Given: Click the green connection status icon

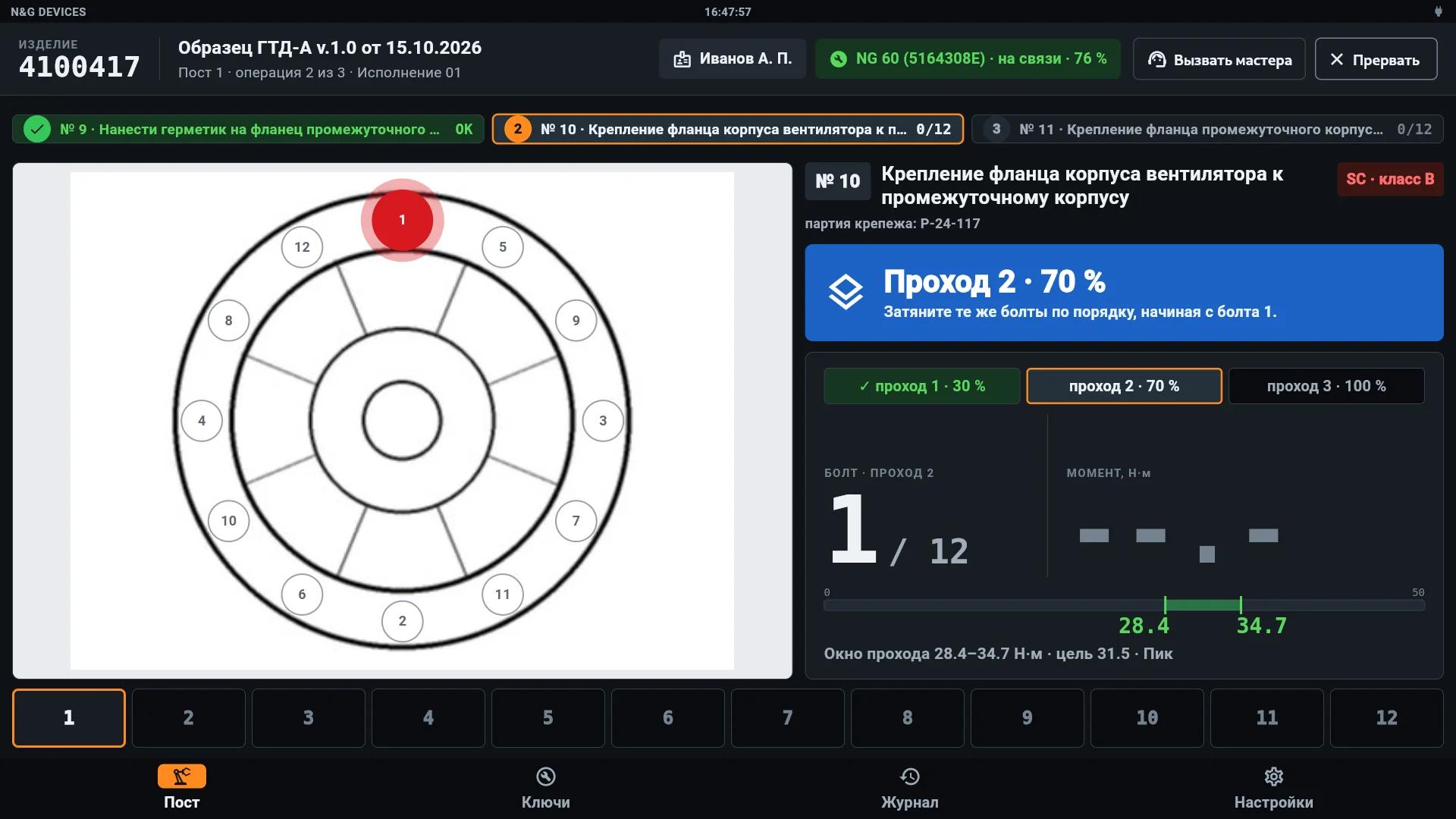Looking at the screenshot, I should pyautogui.click(x=838, y=59).
